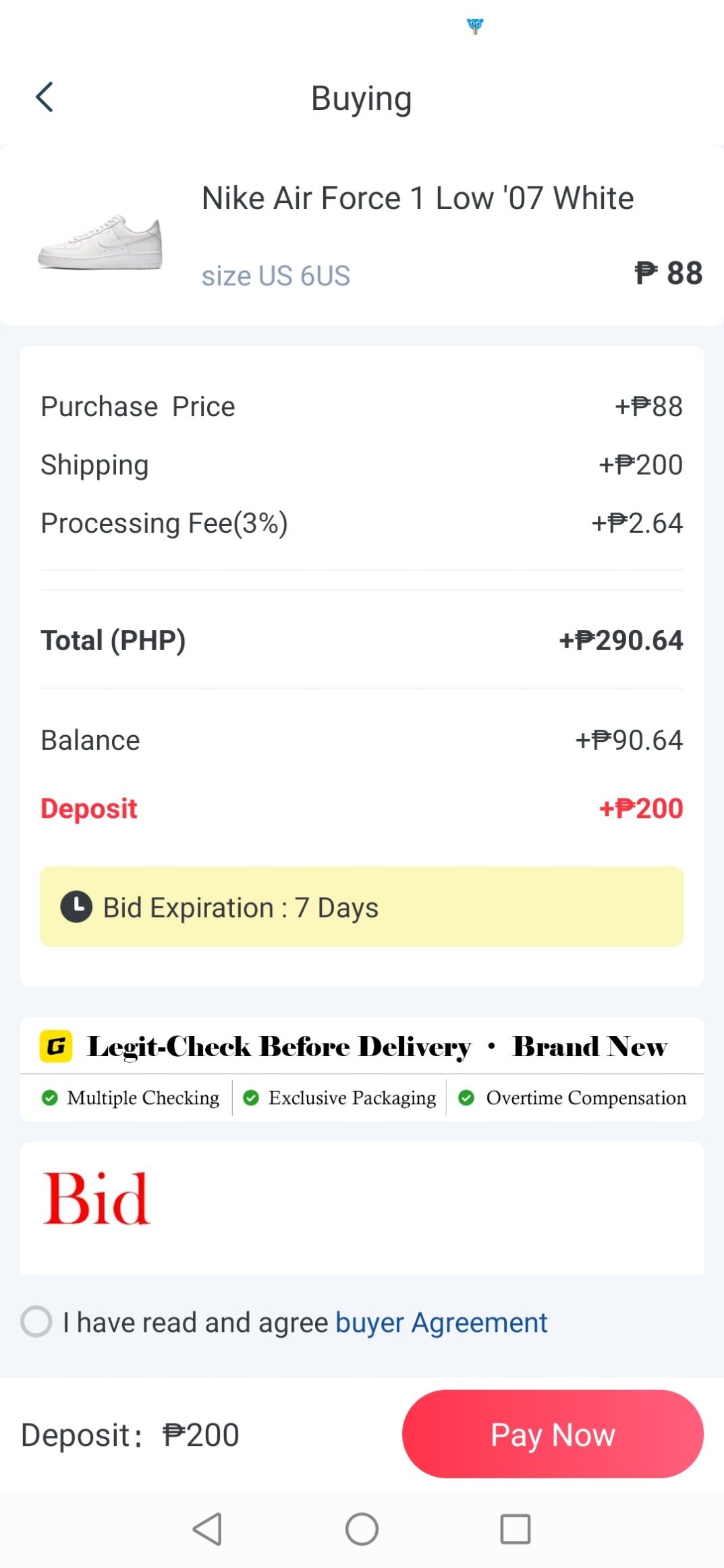Tap the back arrow icon
Screen dimensions: 724x1568
(x=45, y=97)
